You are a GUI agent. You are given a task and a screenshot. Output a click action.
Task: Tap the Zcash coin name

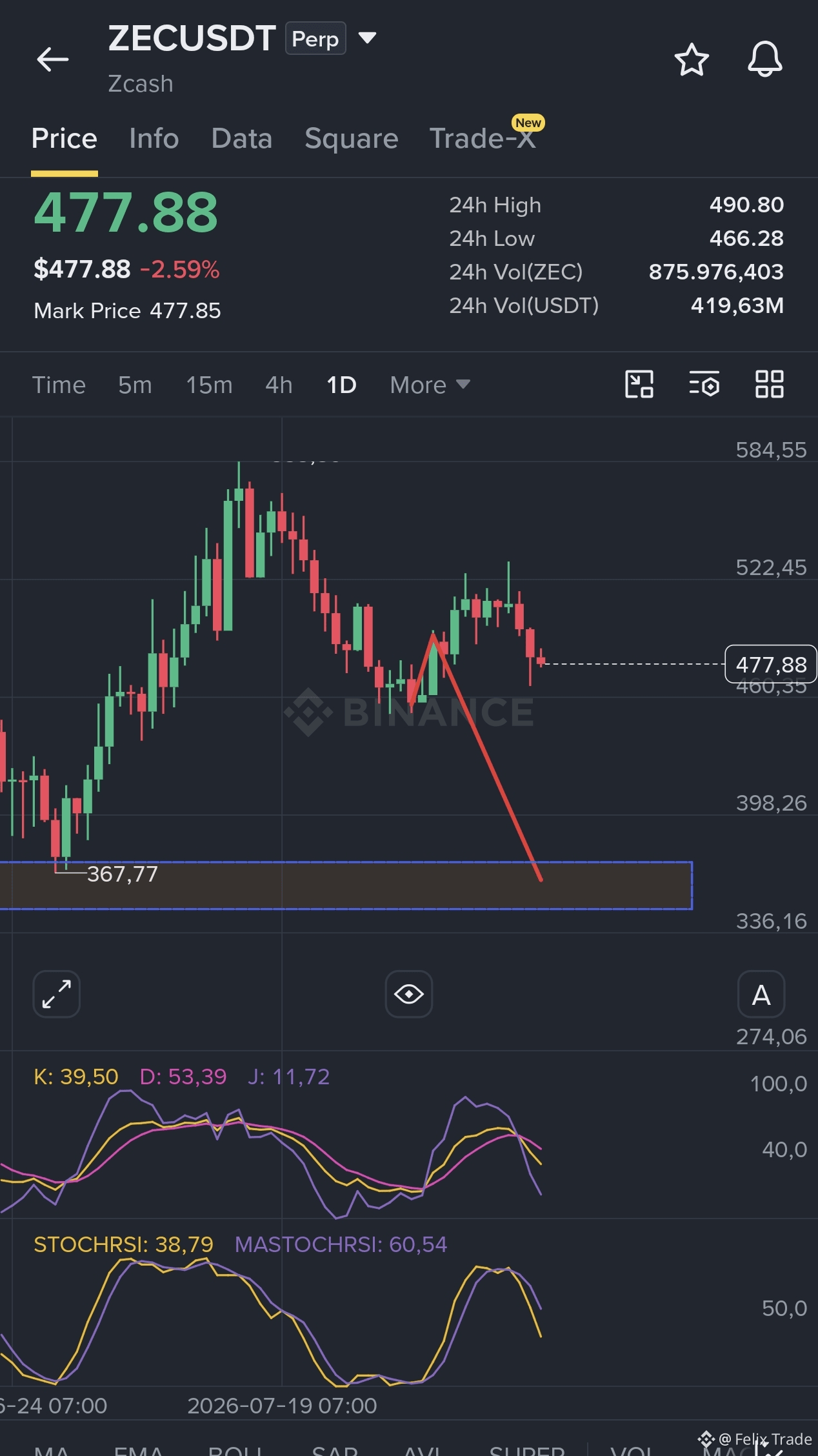tap(141, 84)
